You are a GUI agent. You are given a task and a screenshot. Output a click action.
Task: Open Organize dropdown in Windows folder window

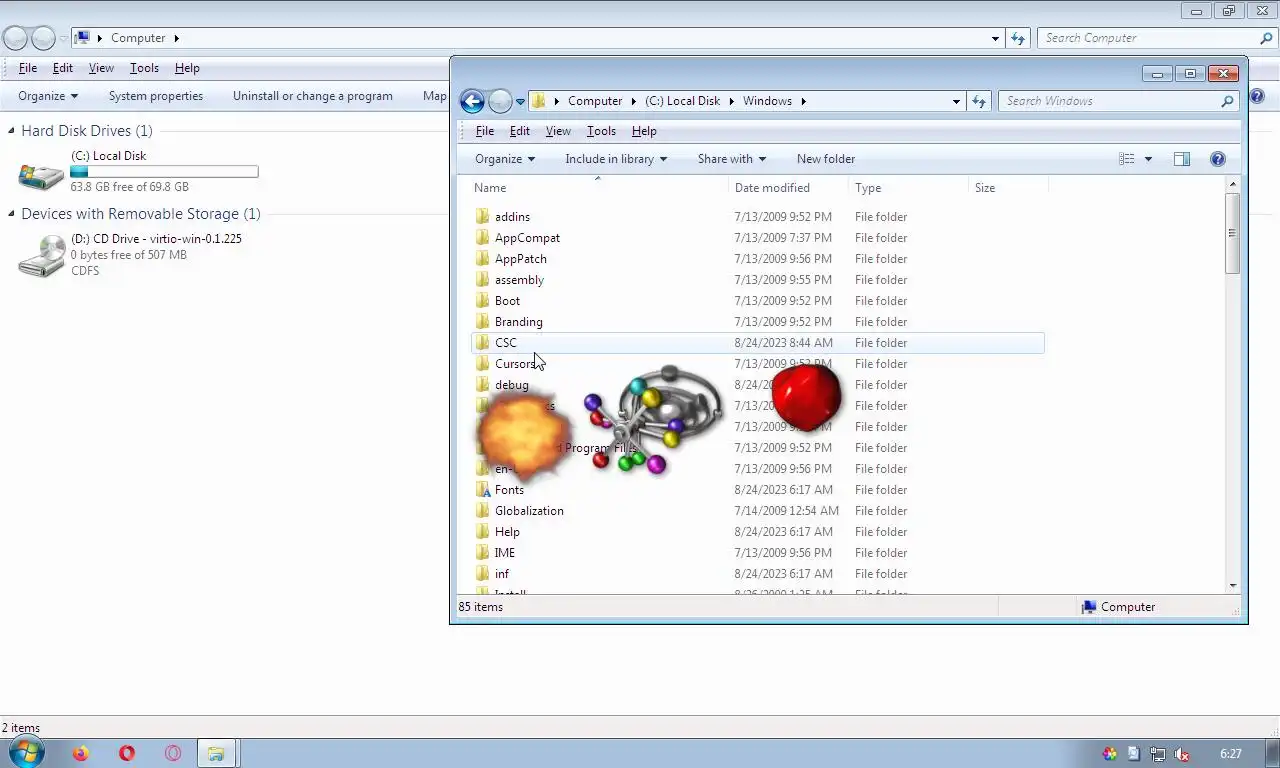pos(505,159)
